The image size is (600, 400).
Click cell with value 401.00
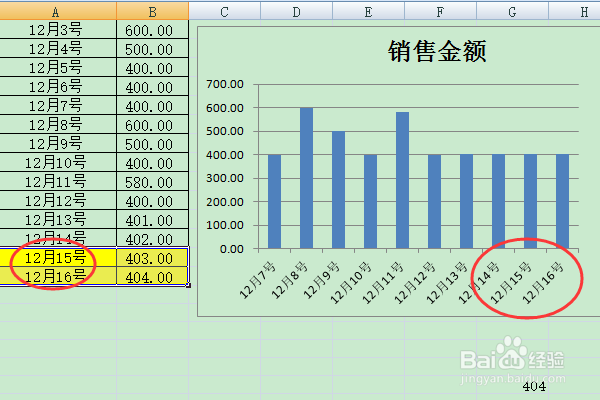click(152, 219)
